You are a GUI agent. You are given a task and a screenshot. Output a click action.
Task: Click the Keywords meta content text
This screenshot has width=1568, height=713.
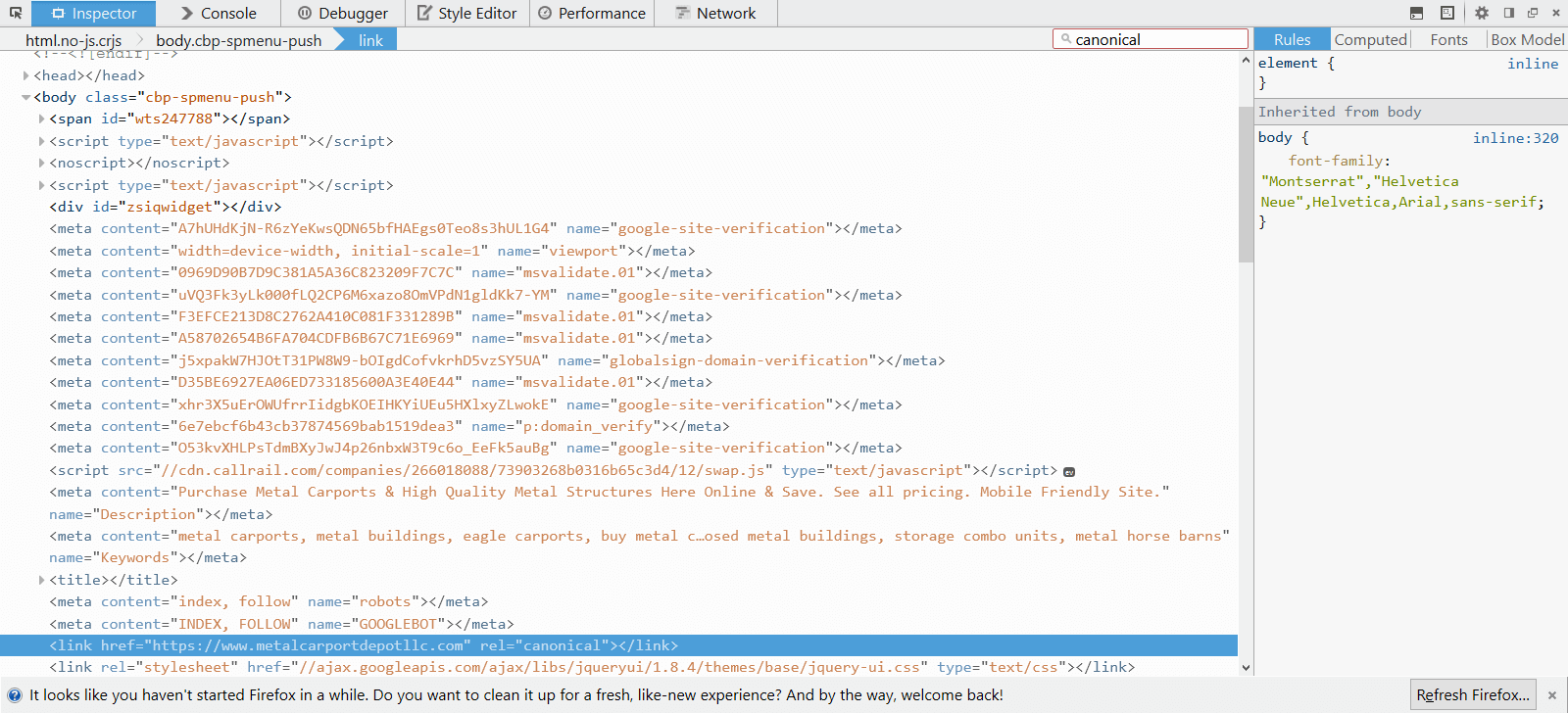(x=700, y=536)
